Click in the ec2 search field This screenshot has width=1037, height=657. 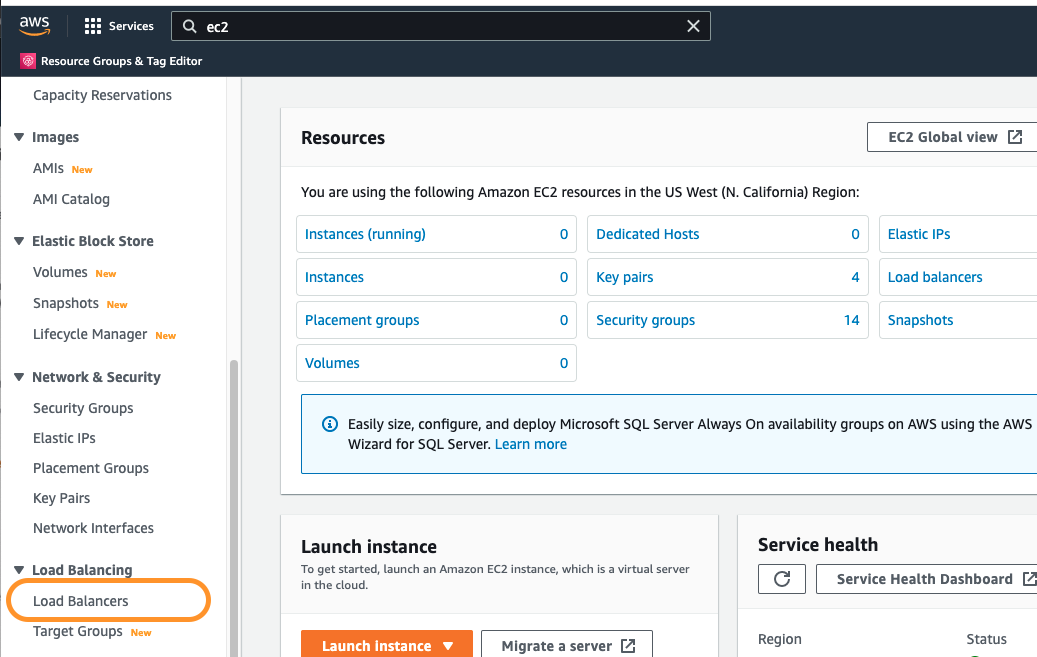440,27
